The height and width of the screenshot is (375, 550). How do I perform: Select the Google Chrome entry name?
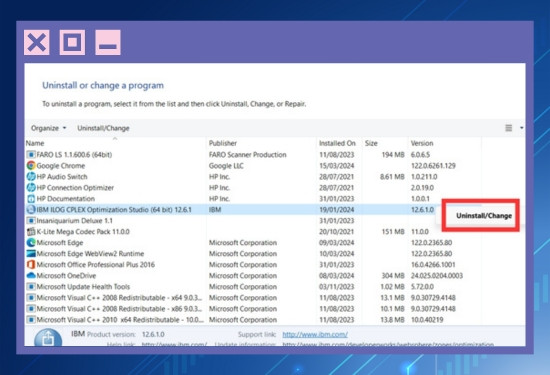click(61, 166)
